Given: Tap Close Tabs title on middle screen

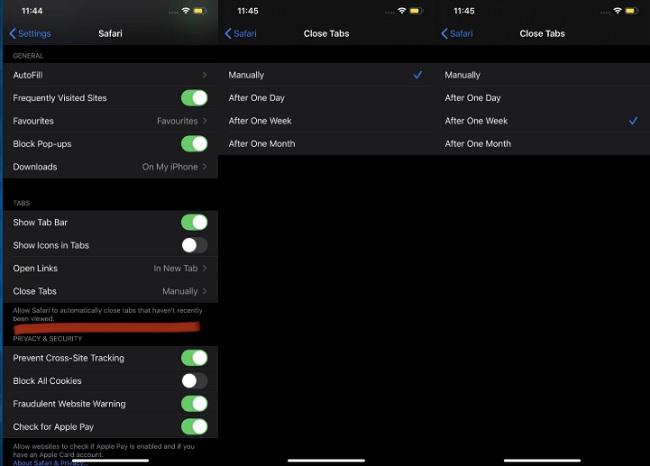Looking at the screenshot, I should click(326, 34).
